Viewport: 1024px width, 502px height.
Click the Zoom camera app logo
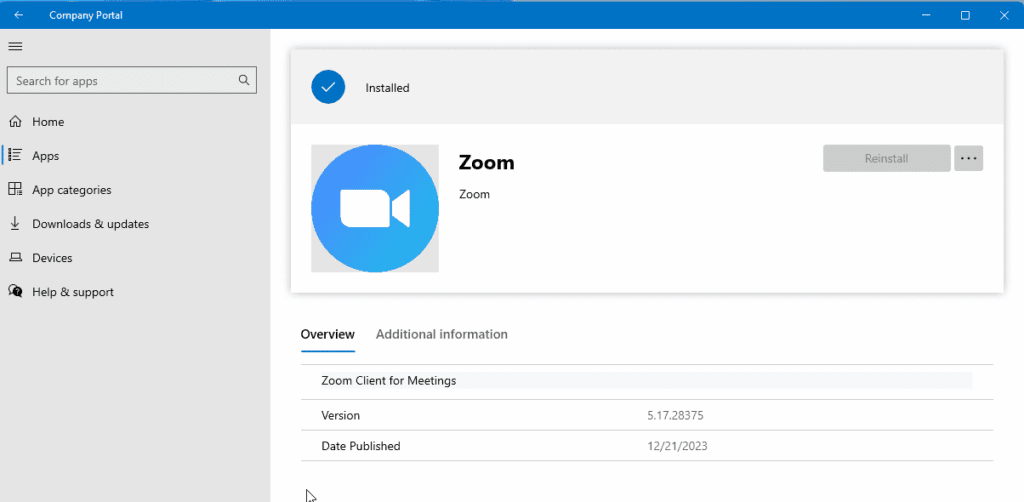click(375, 208)
